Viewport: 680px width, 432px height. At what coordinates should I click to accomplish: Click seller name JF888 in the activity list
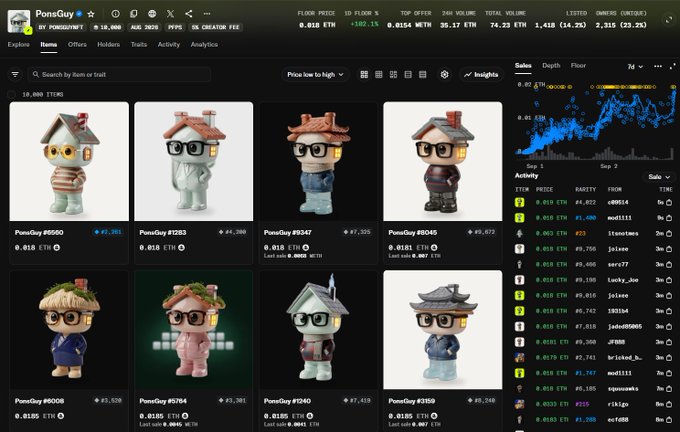(x=616, y=342)
